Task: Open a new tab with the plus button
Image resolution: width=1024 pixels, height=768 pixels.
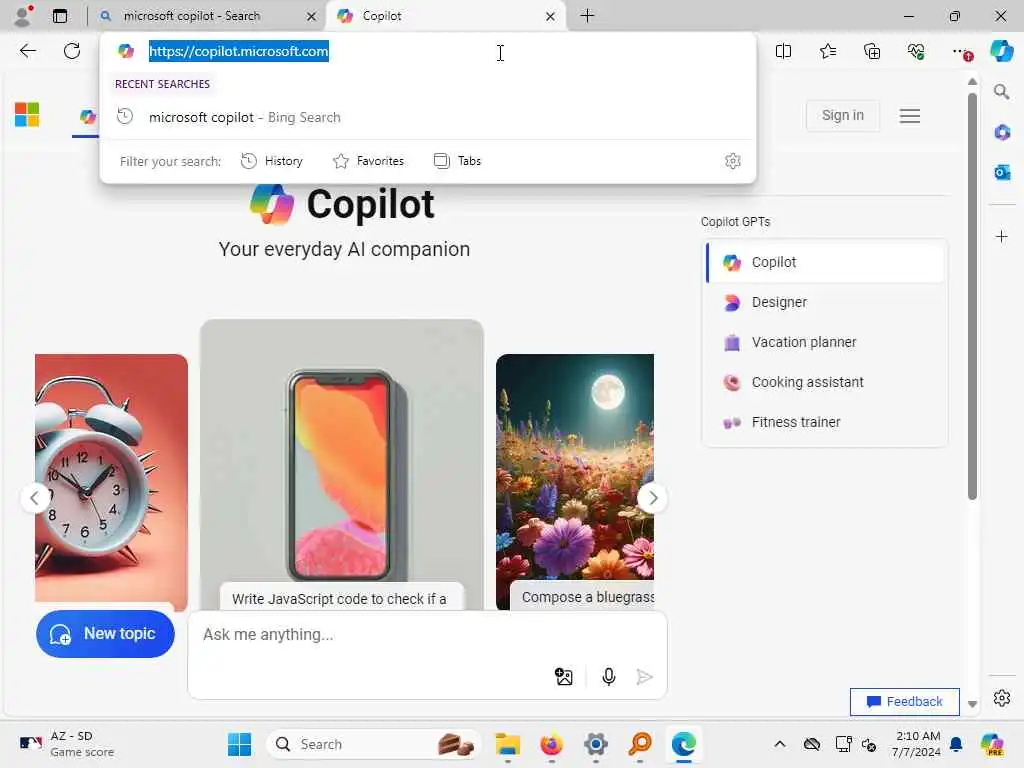Action: (x=587, y=16)
